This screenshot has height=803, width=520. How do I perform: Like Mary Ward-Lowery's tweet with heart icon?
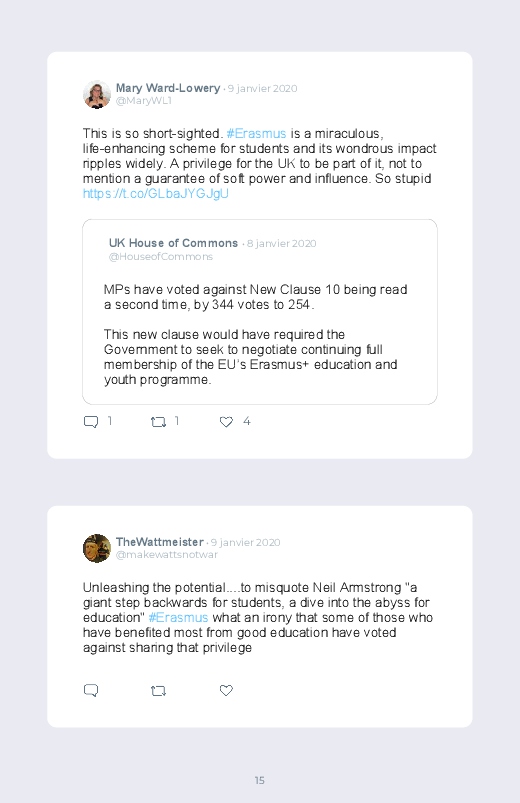pos(226,422)
